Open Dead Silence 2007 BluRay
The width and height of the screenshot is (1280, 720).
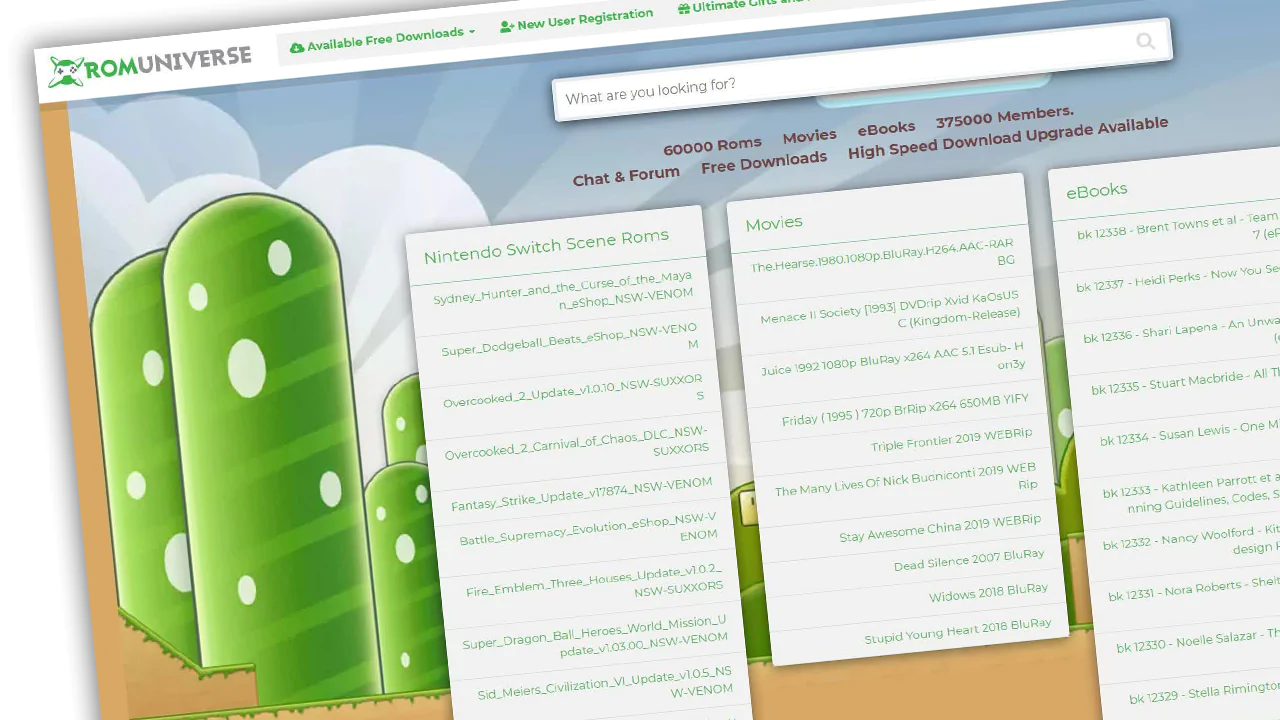[968, 560]
